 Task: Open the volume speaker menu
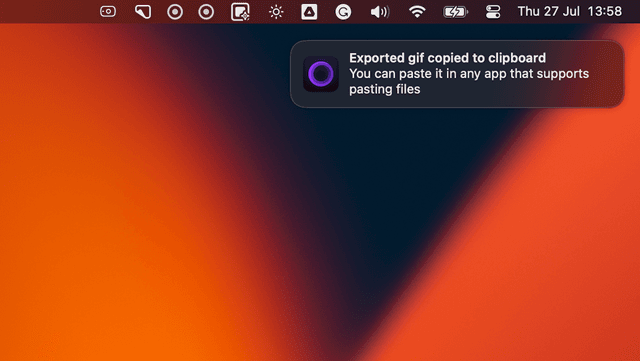point(380,12)
